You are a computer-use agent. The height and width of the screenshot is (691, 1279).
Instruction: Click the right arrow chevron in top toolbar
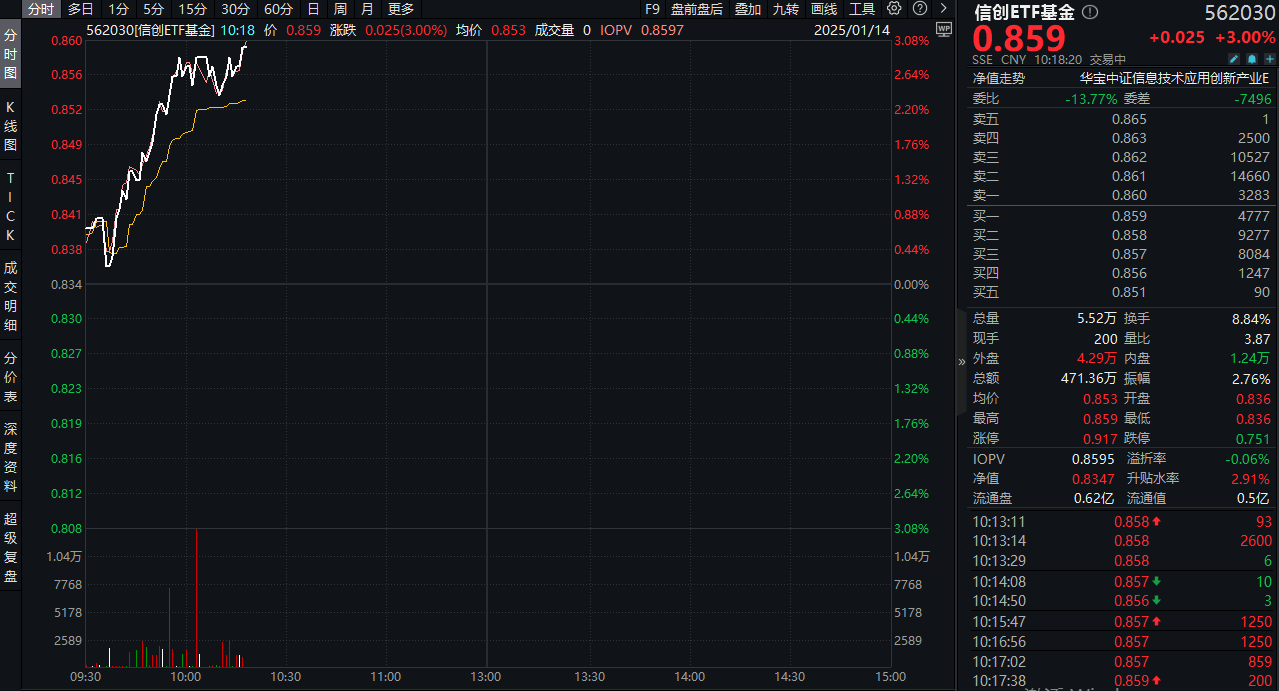944,9
